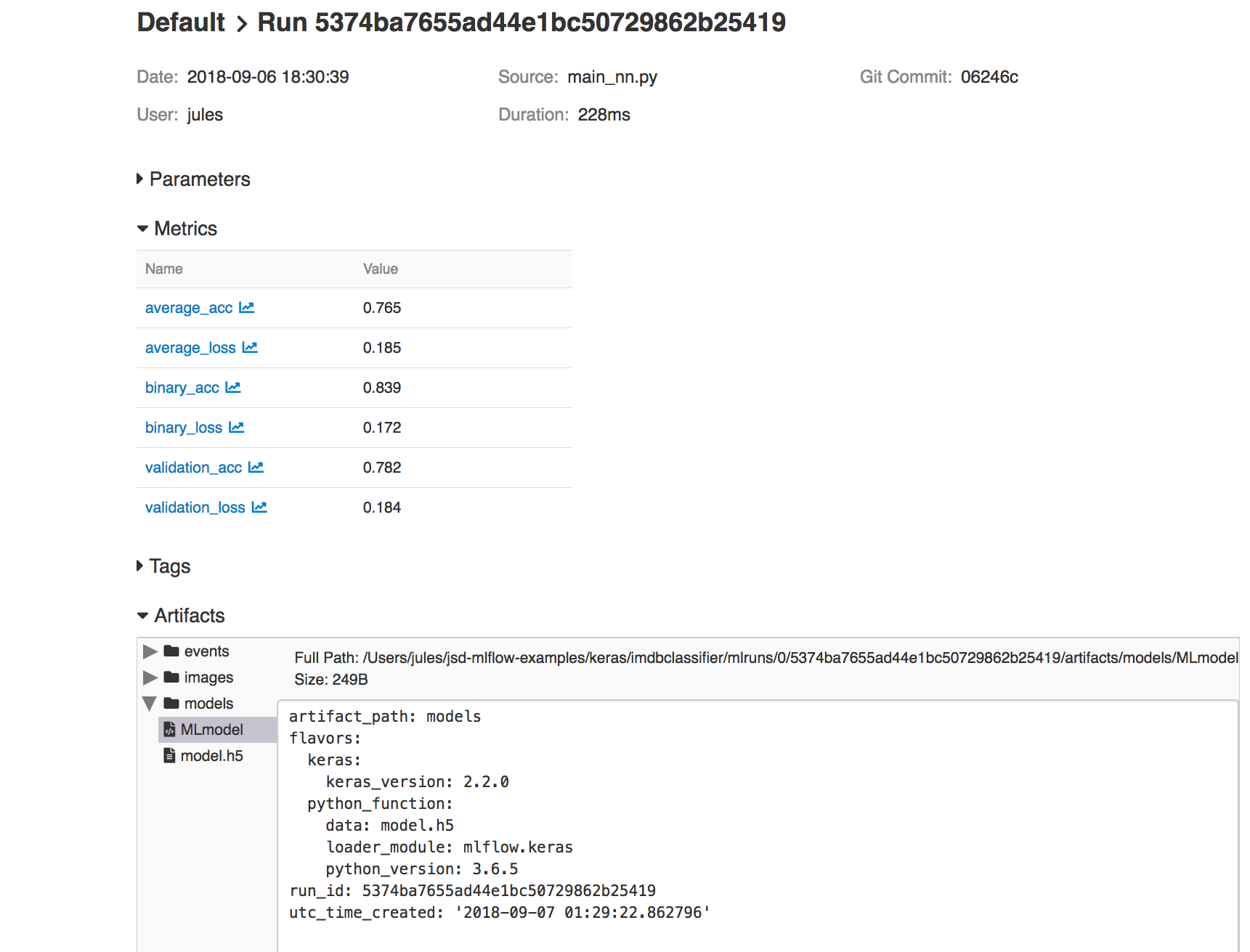
Task: Expand the images folder arrow
Action: tap(150, 678)
